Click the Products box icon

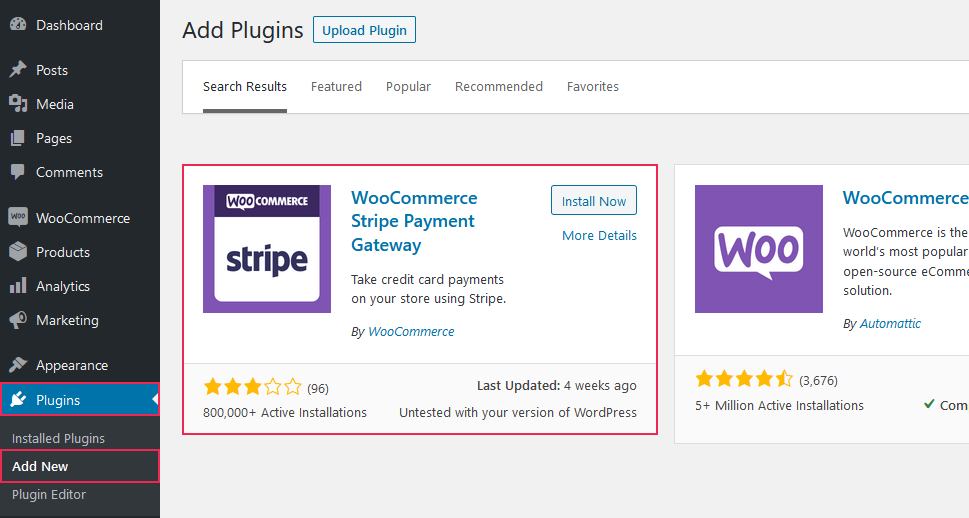[18, 251]
